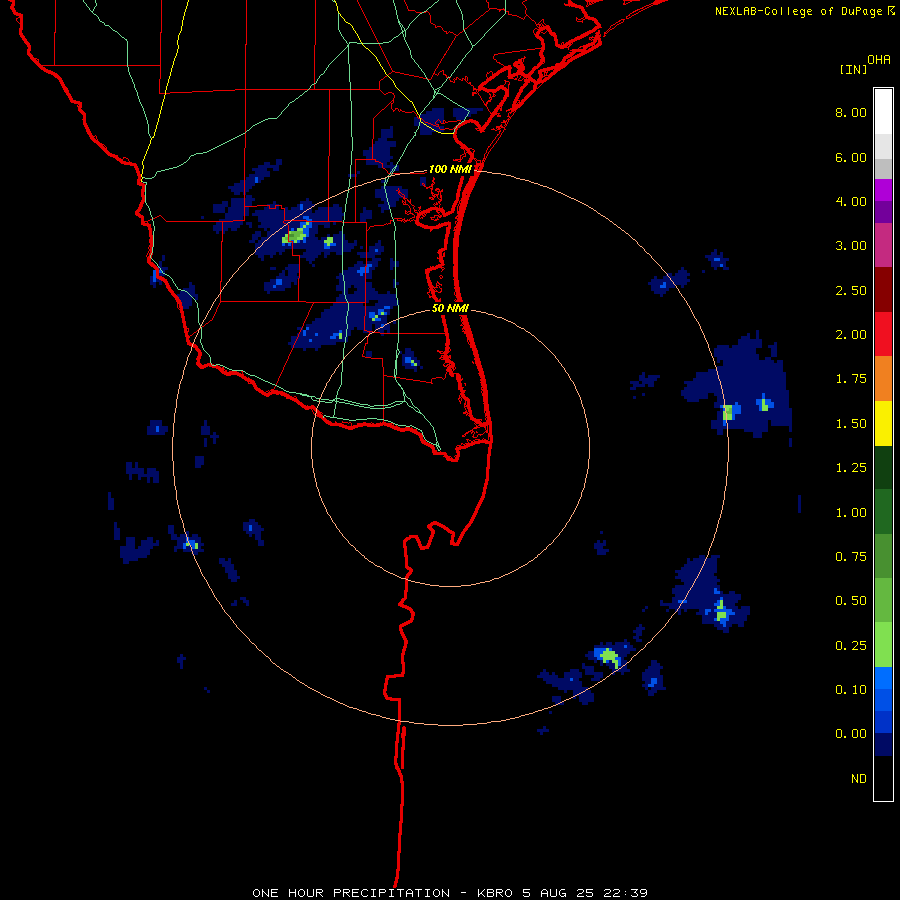The height and width of the screenshot is (900, 900).
Task: Click the KBRO station identifier in caption
Action: pyautogui.click(x=496, y=893)
